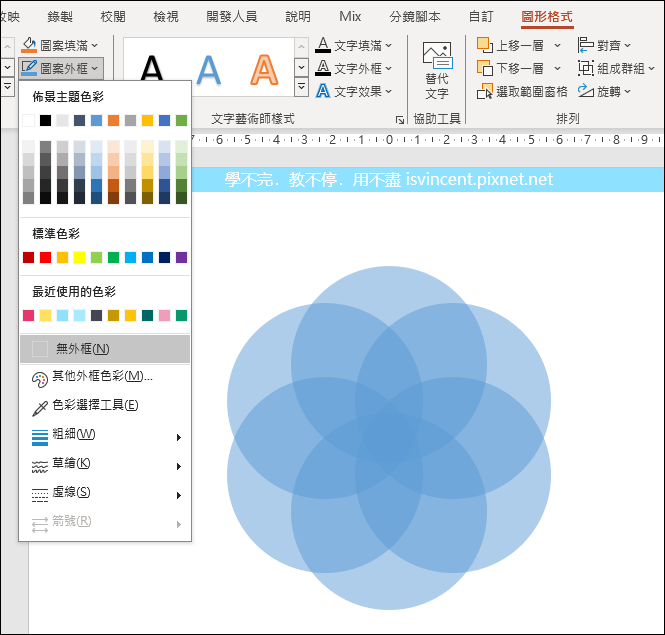Click the 文字外框 outlined A icon
The width and height of the screenshot is (665, 635).
323,68
